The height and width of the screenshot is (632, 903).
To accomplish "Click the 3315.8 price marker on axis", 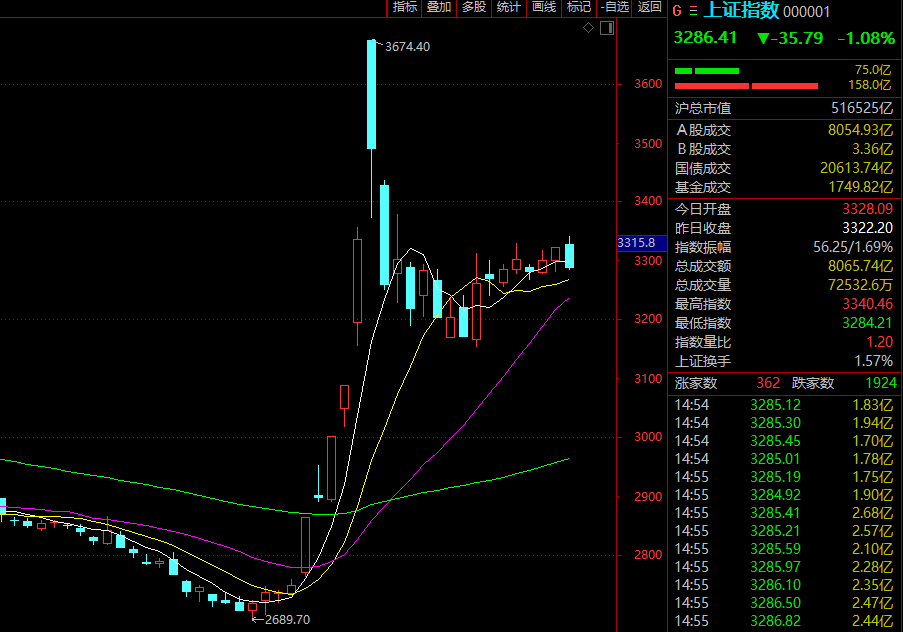I will point(642,243).
